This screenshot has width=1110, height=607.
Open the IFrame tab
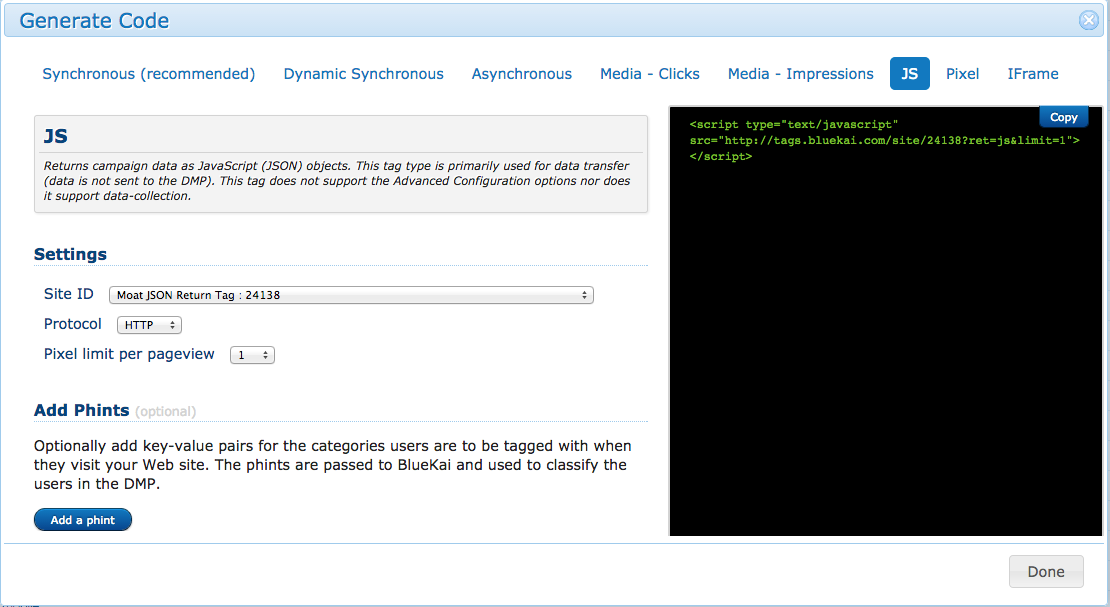(1033, 74)
